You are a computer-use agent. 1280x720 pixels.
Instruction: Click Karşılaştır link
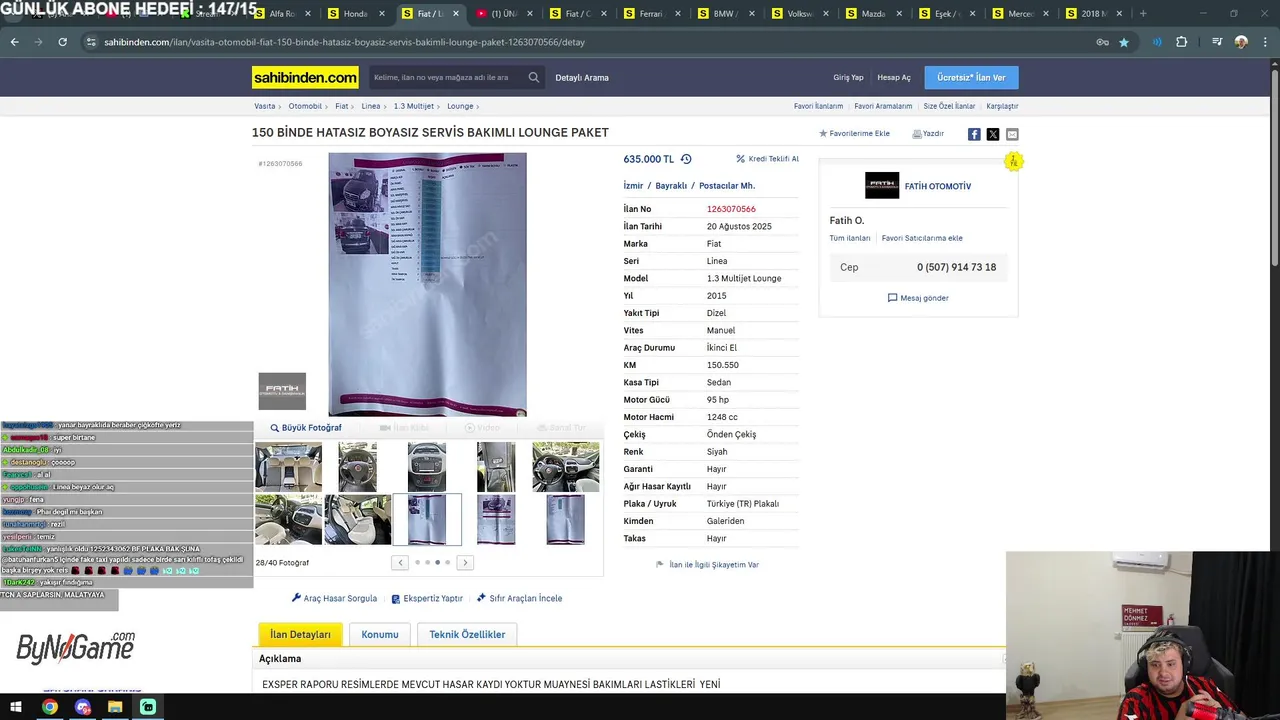[x=1002, y=106]
